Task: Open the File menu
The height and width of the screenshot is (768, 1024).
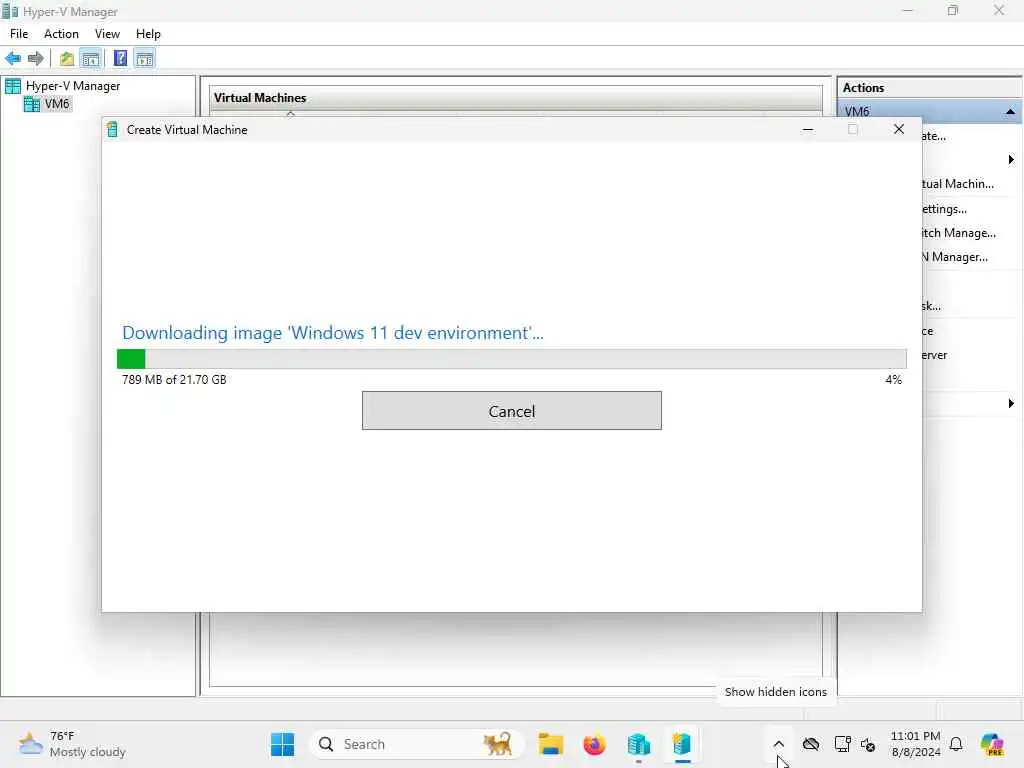Action: [x=19, y=34]
